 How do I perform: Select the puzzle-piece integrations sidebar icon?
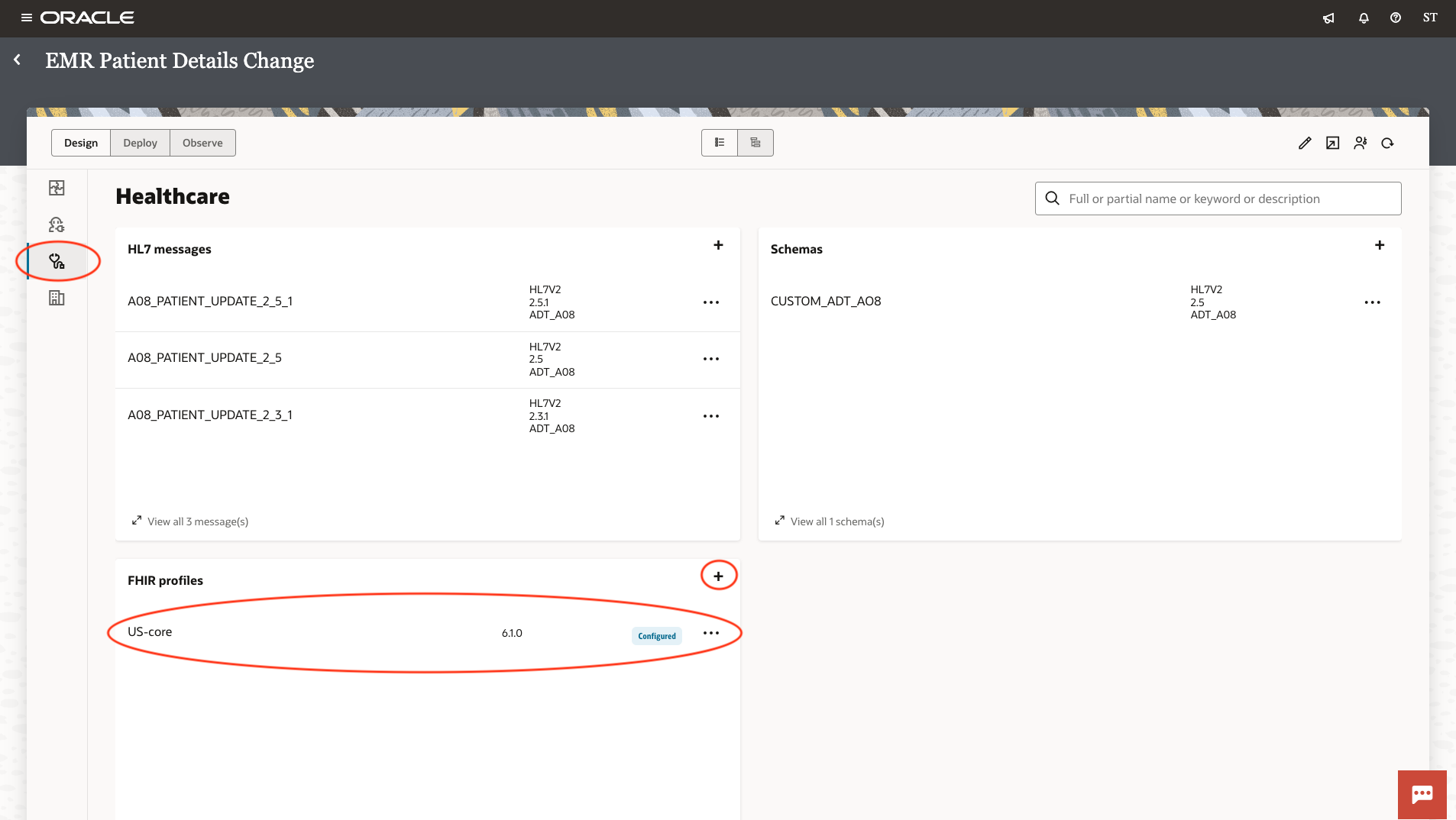pos(57,187)
